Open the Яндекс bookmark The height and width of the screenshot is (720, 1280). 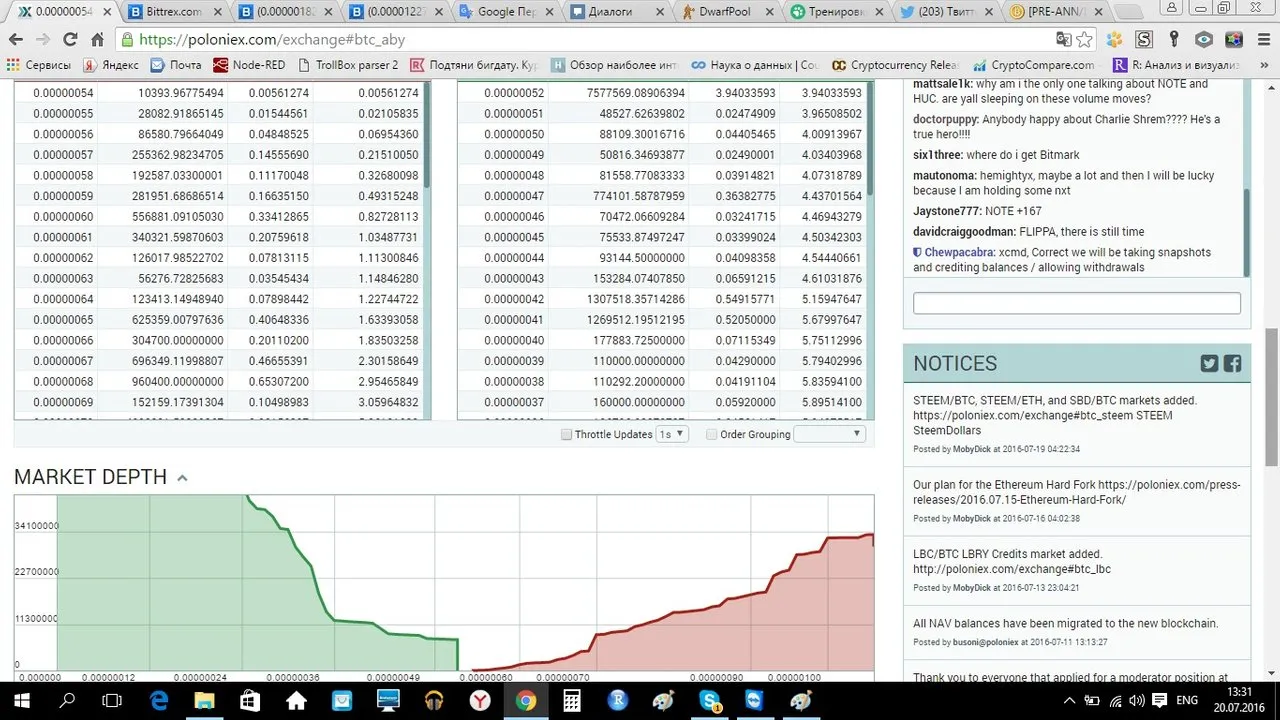point(112,65)
